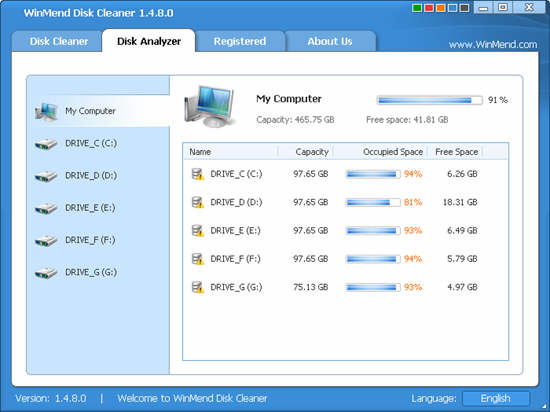Click the DRIVE_F (F:) sidebar drive icon

46,241
